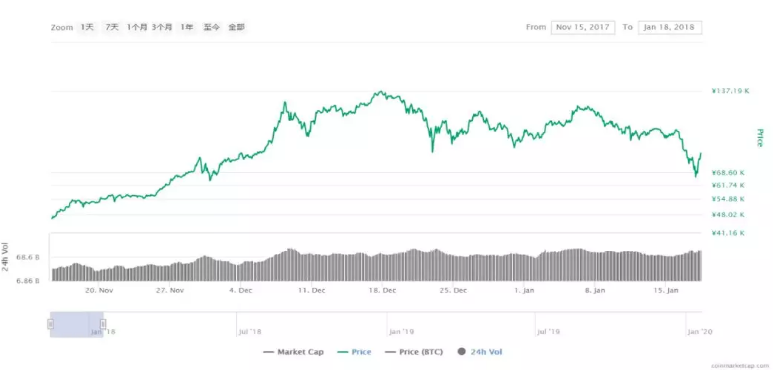Jump navigator to Jul '18
The width and height of the screenshot is (773, 378).
pos(249,332)
